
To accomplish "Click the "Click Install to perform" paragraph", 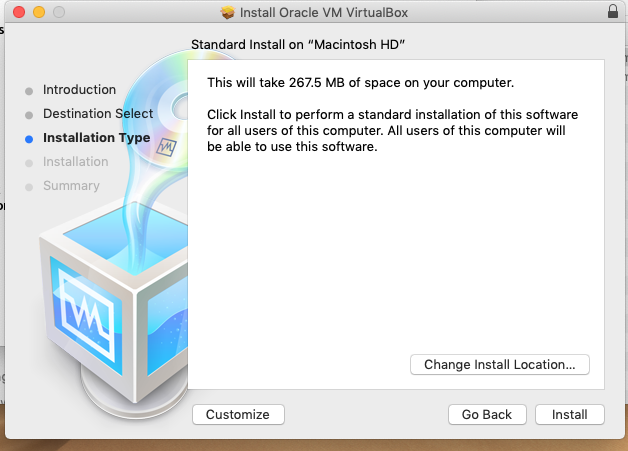I will click(x=392, y=131).
